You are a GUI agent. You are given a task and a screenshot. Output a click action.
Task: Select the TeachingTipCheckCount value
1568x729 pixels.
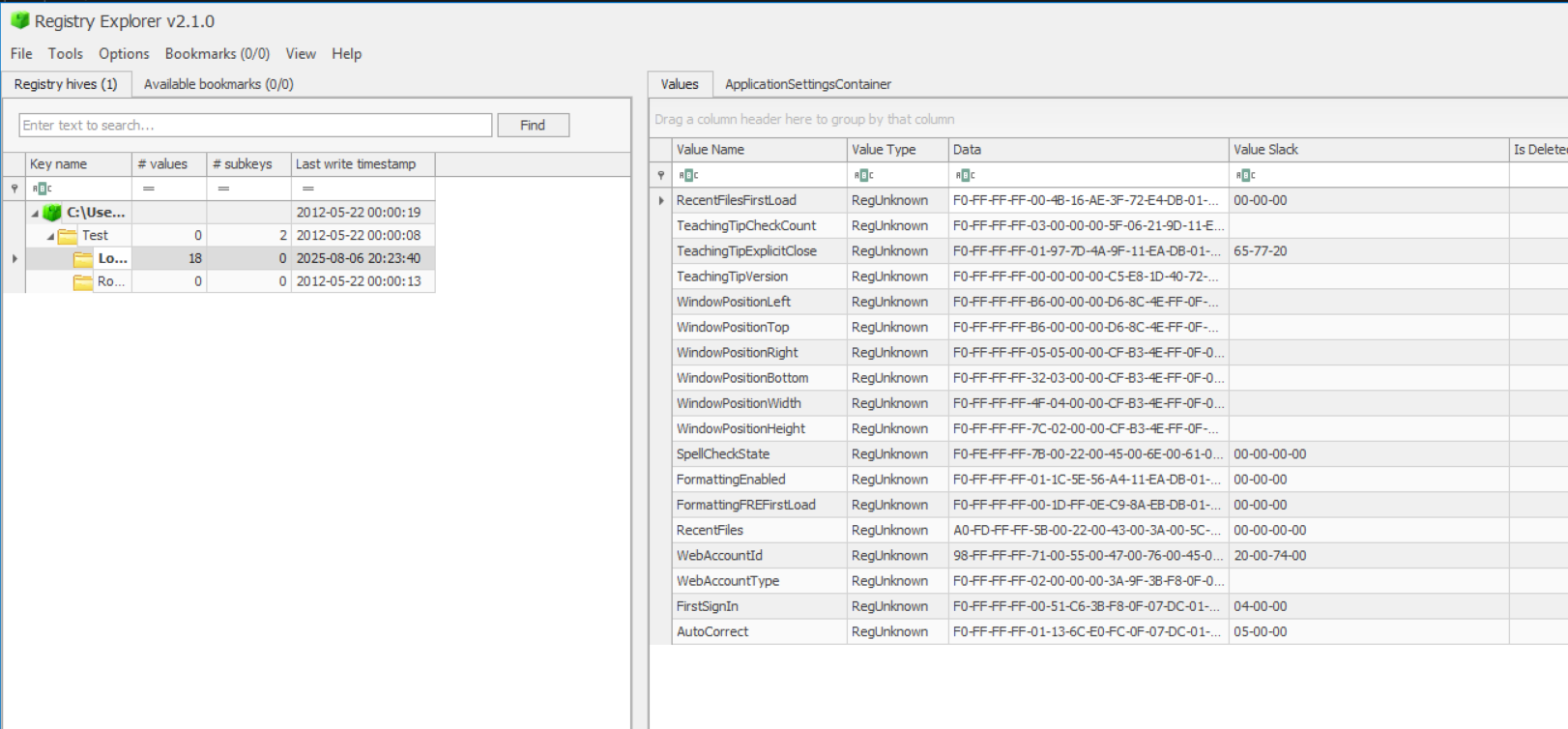coord(746,225)
